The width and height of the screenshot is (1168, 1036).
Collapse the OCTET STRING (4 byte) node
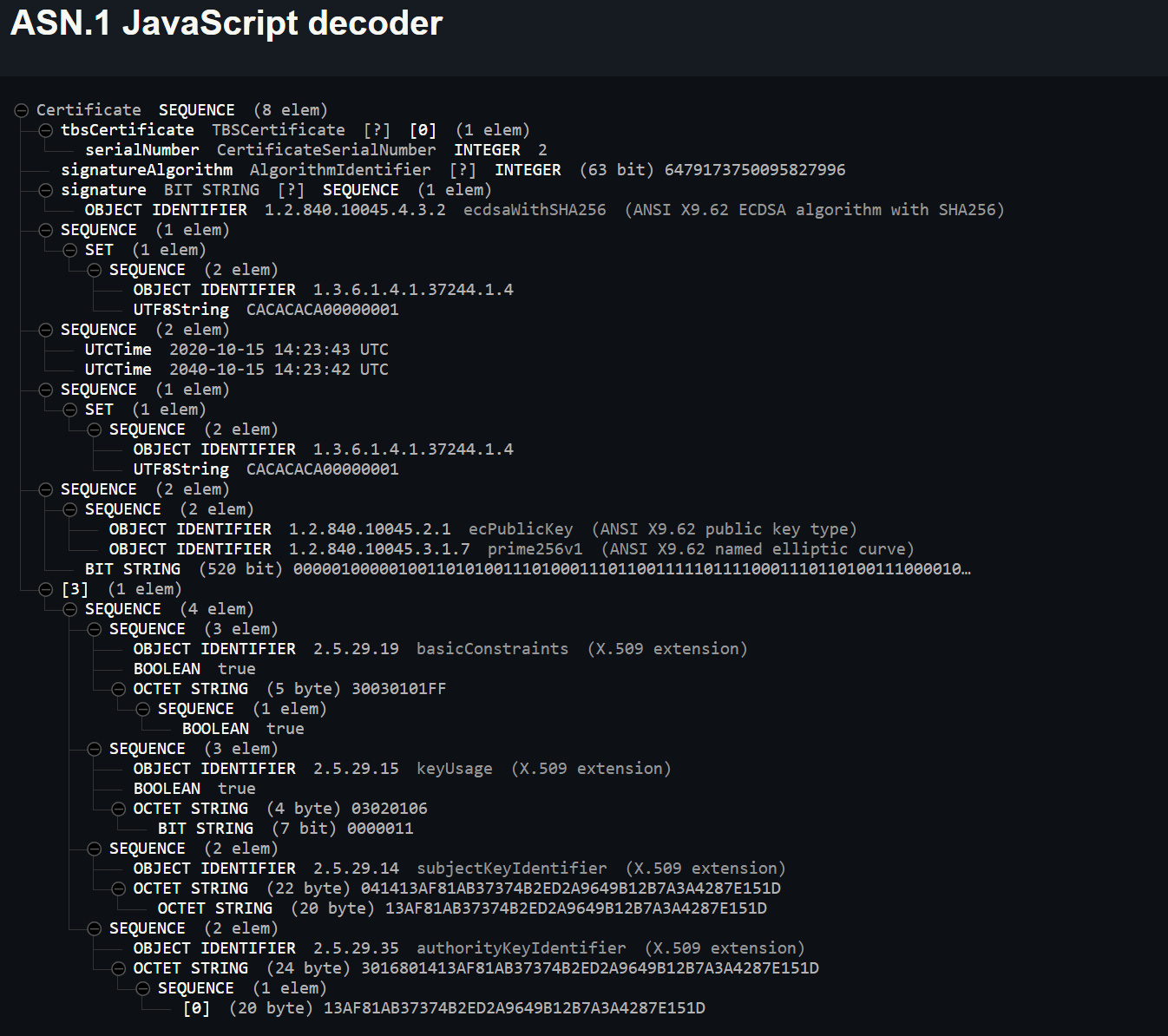click(119, 809)
